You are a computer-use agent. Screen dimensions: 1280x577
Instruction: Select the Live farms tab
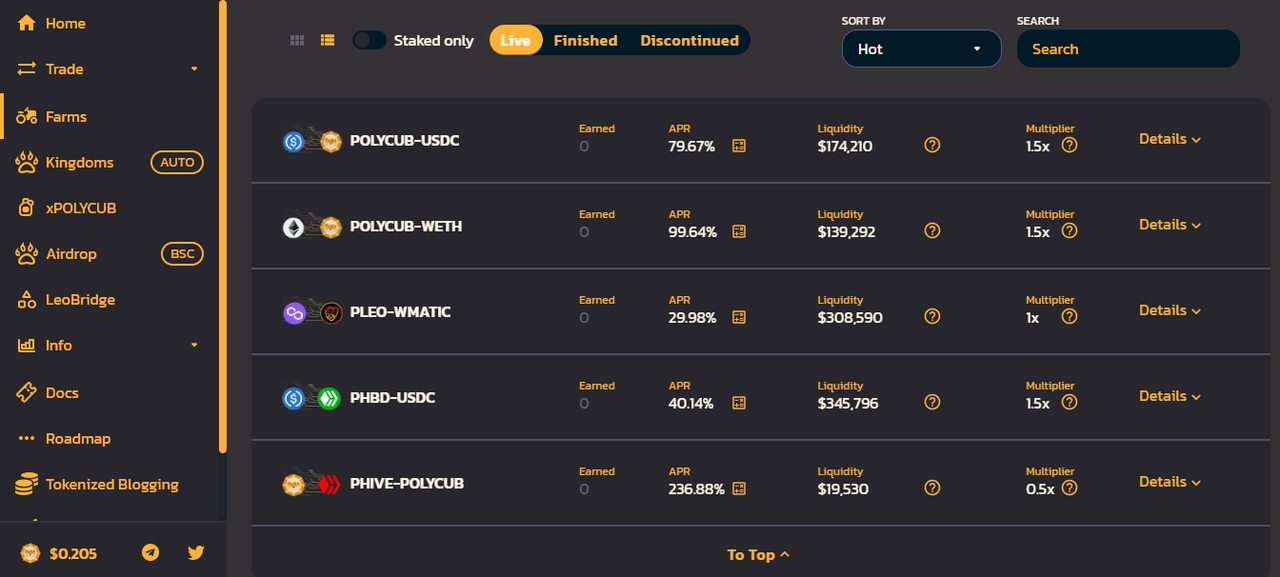[515, 40]
